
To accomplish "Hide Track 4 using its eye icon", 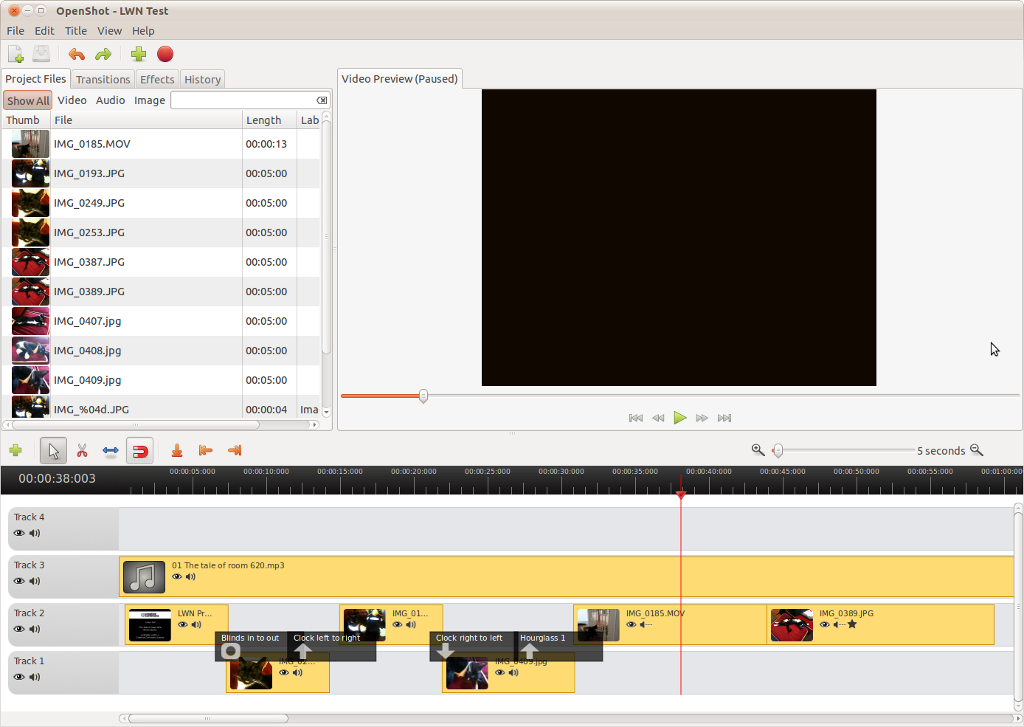I will (19, 533).
